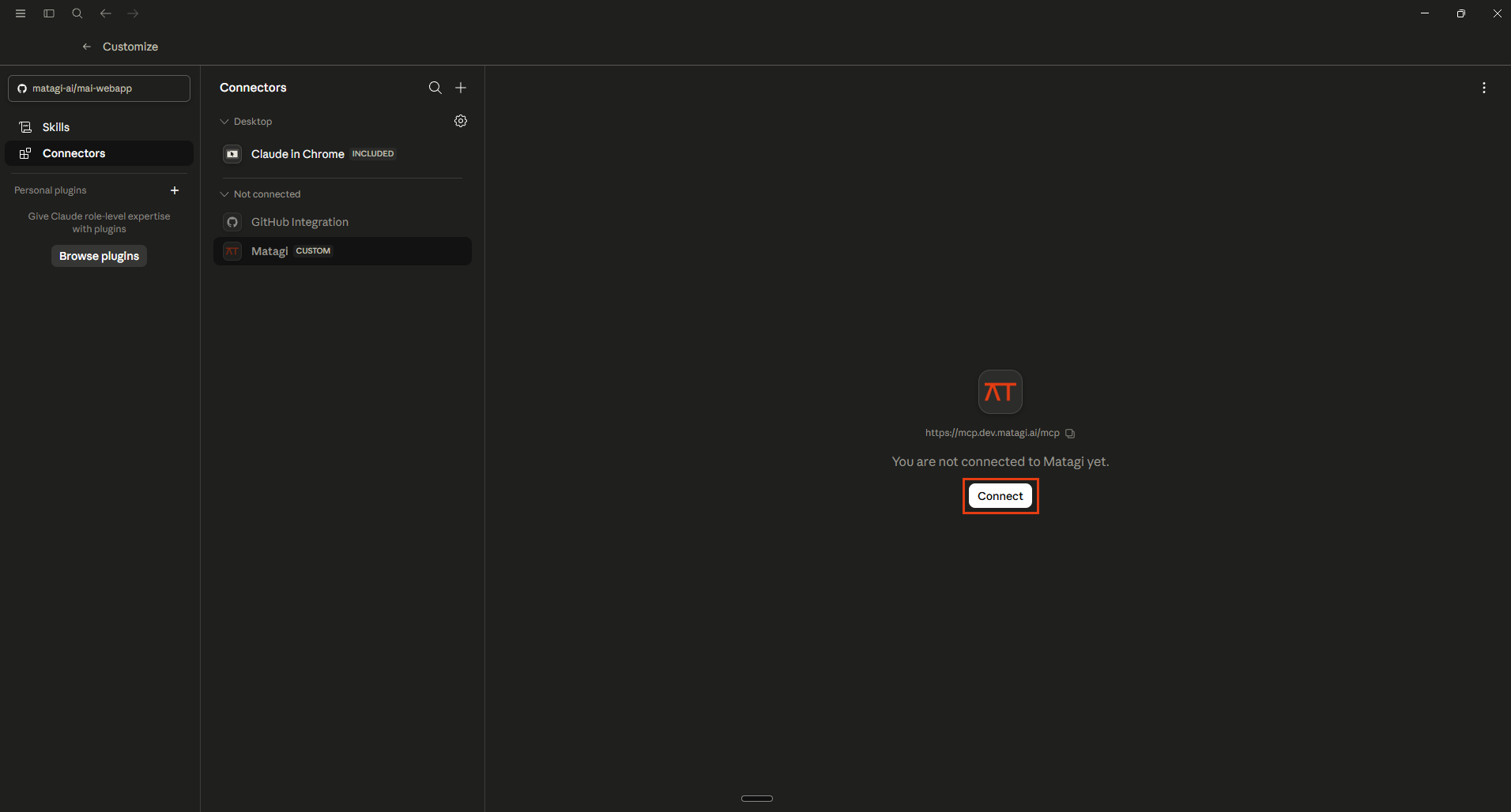Return from Customize using back arrow

coord(87,47)
